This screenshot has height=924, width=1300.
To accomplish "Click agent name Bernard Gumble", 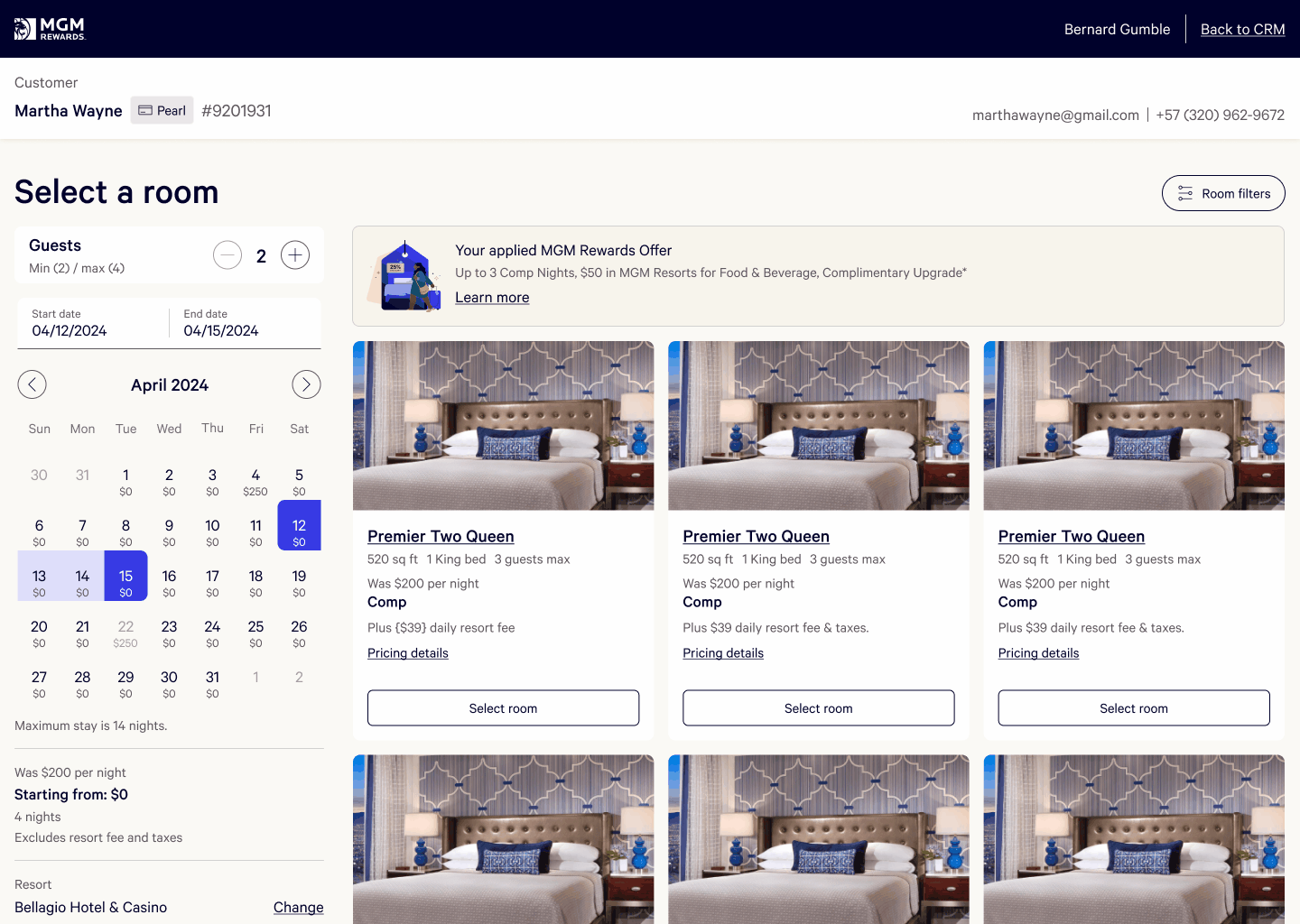I will pos(1117,29).
